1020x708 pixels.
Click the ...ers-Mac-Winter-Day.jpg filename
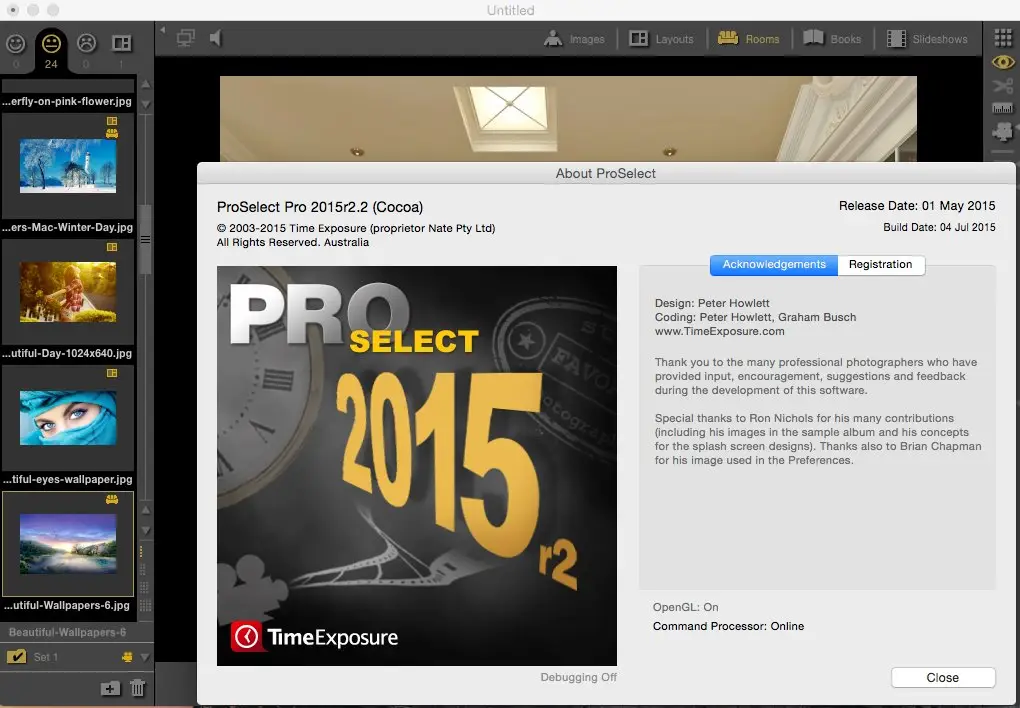pos(67,227)
